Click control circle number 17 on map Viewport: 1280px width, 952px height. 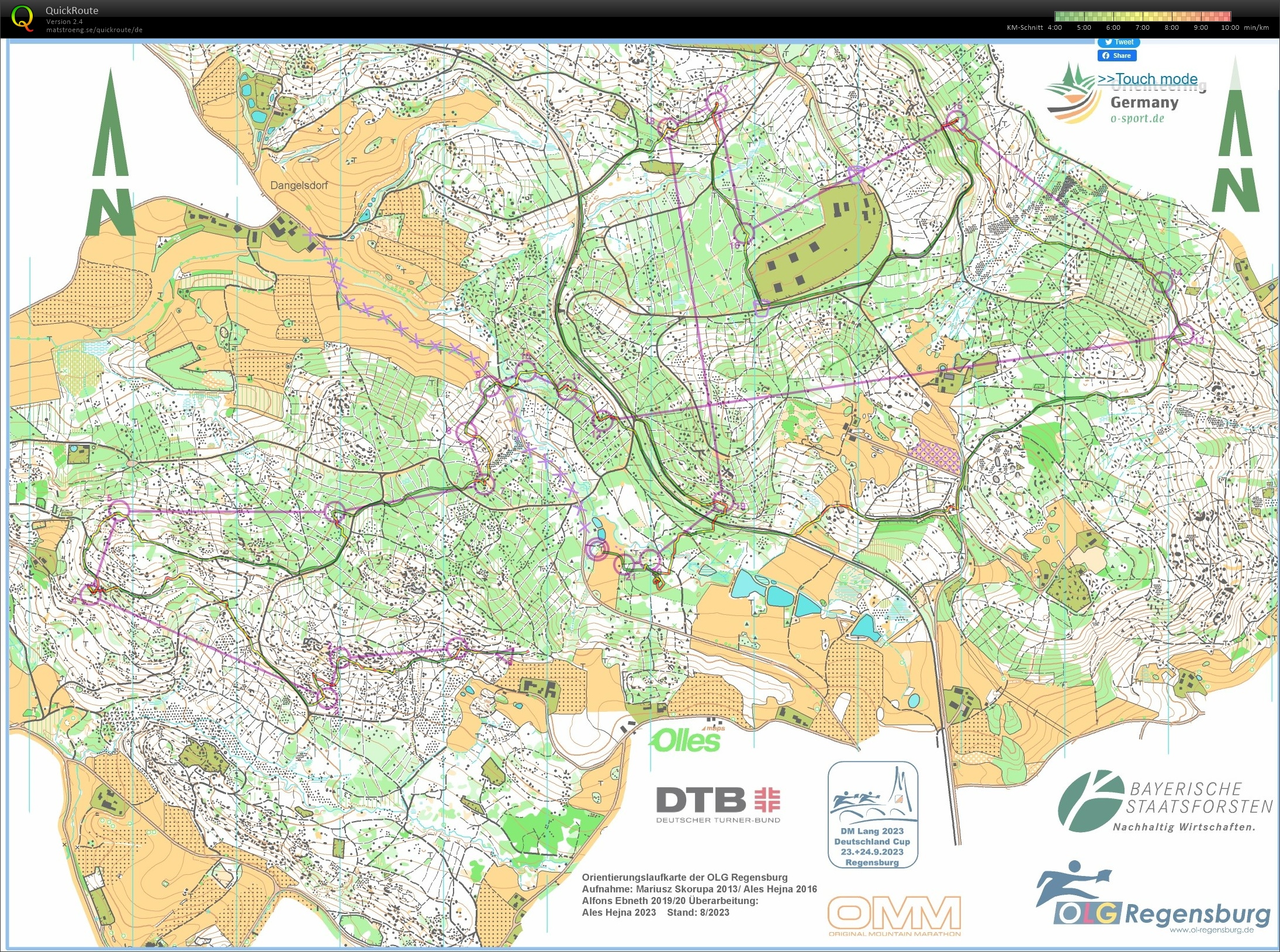point(716,102)
